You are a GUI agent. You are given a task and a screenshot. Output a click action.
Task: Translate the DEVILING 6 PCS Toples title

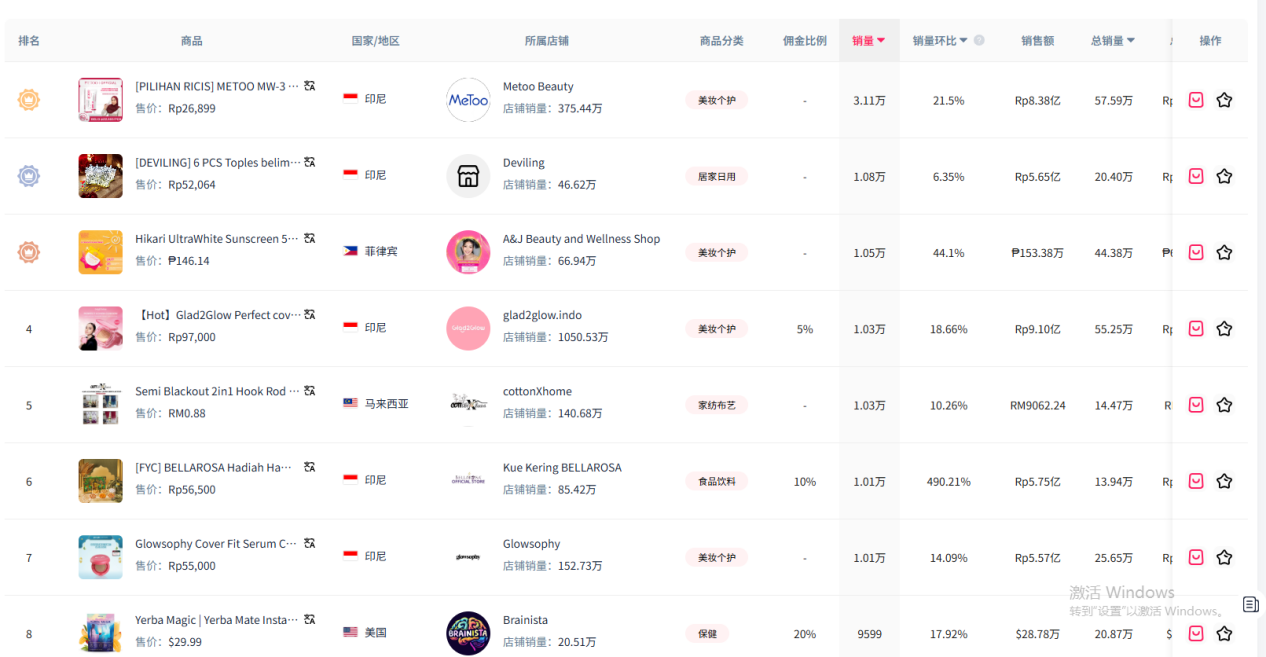pos(310,162)
